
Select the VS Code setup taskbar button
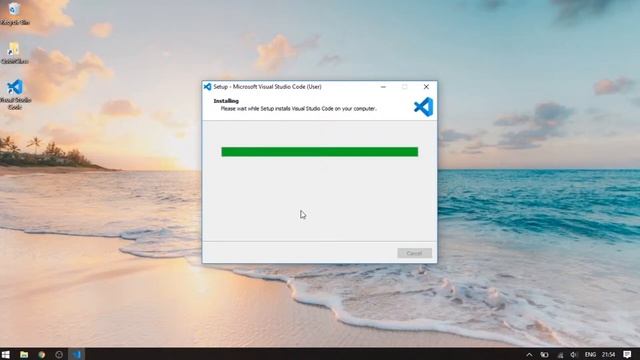pos(76,354)
